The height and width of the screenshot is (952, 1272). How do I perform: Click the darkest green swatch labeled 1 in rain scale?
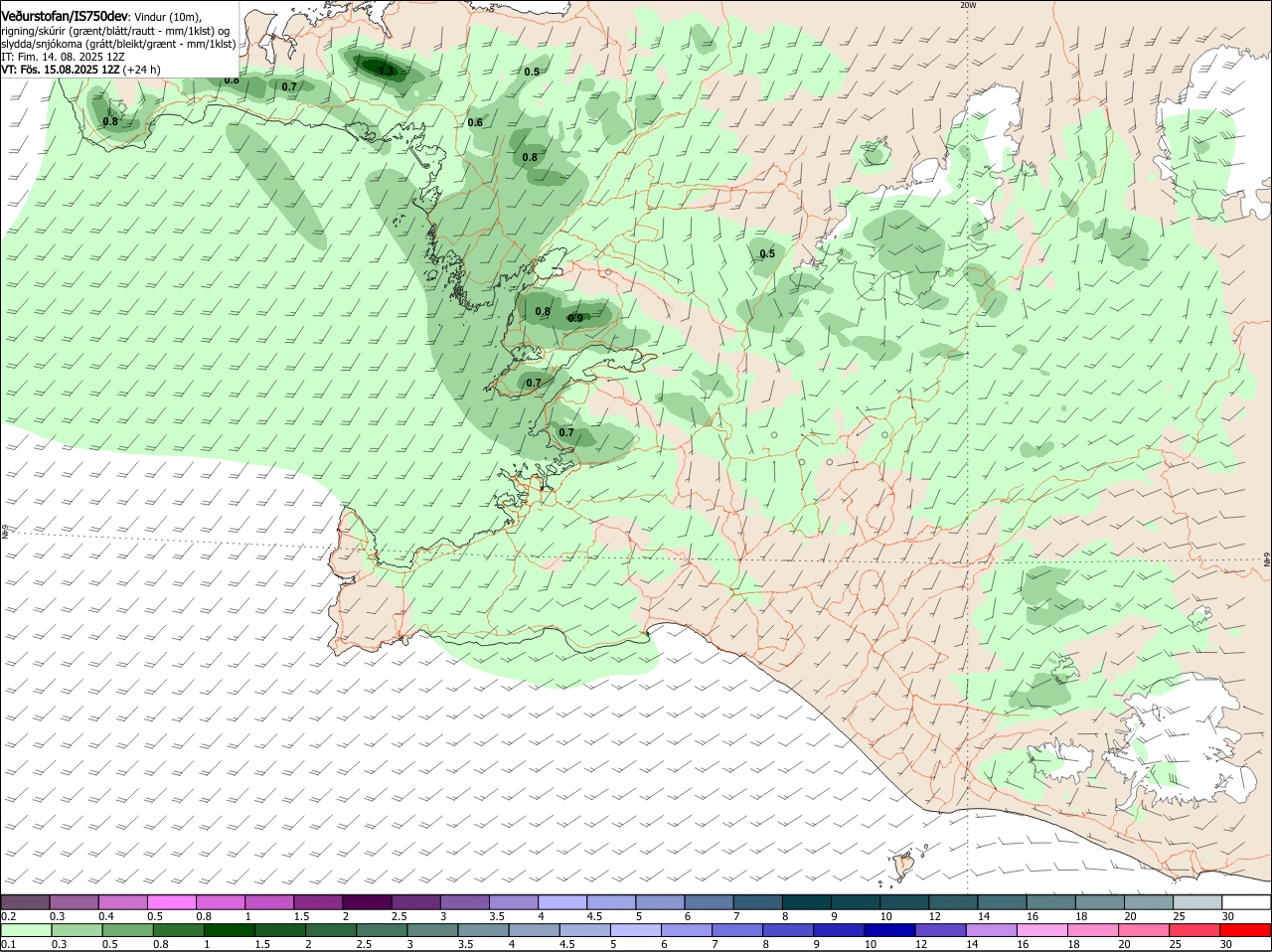click(228, 931)
